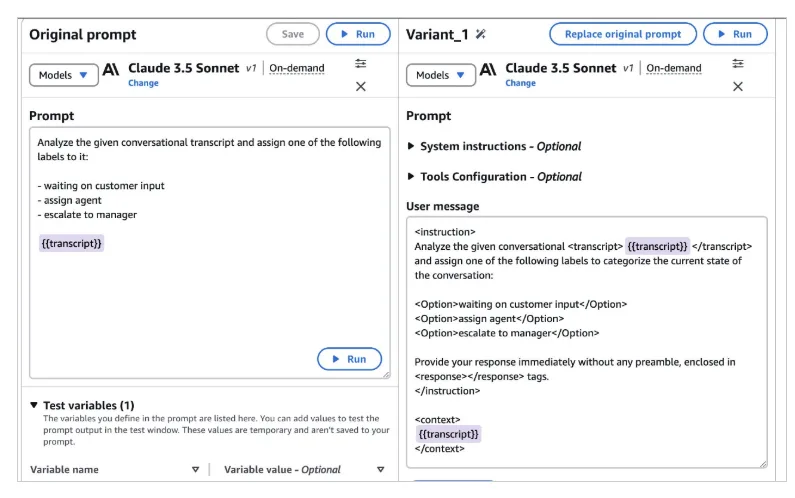Click Change link under Original prompt model
This screenshot has width=795, height=498.
click(143, 83)
